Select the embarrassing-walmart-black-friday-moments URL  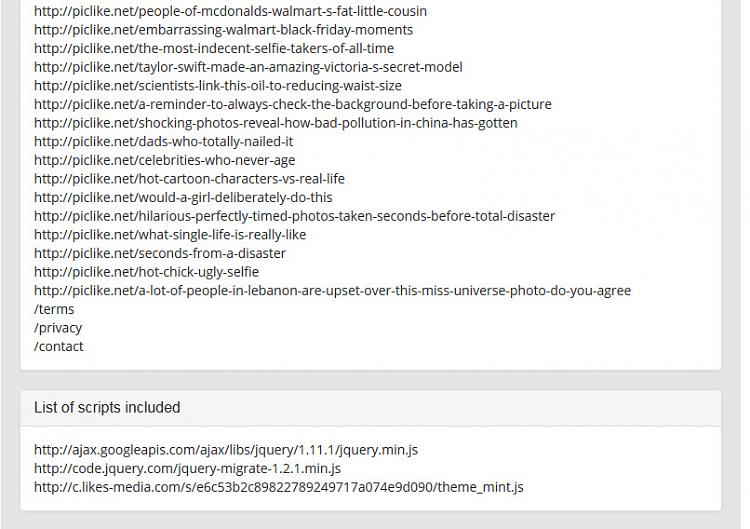point(223,30)
